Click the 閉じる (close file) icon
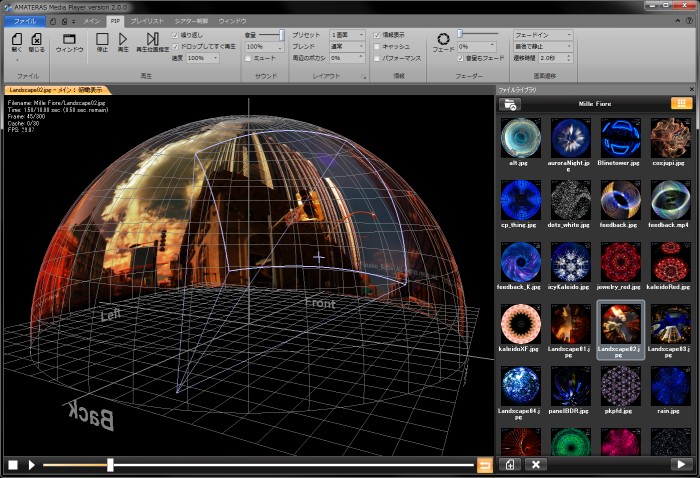This screenshot has width=700, height=478. (37, 39)
